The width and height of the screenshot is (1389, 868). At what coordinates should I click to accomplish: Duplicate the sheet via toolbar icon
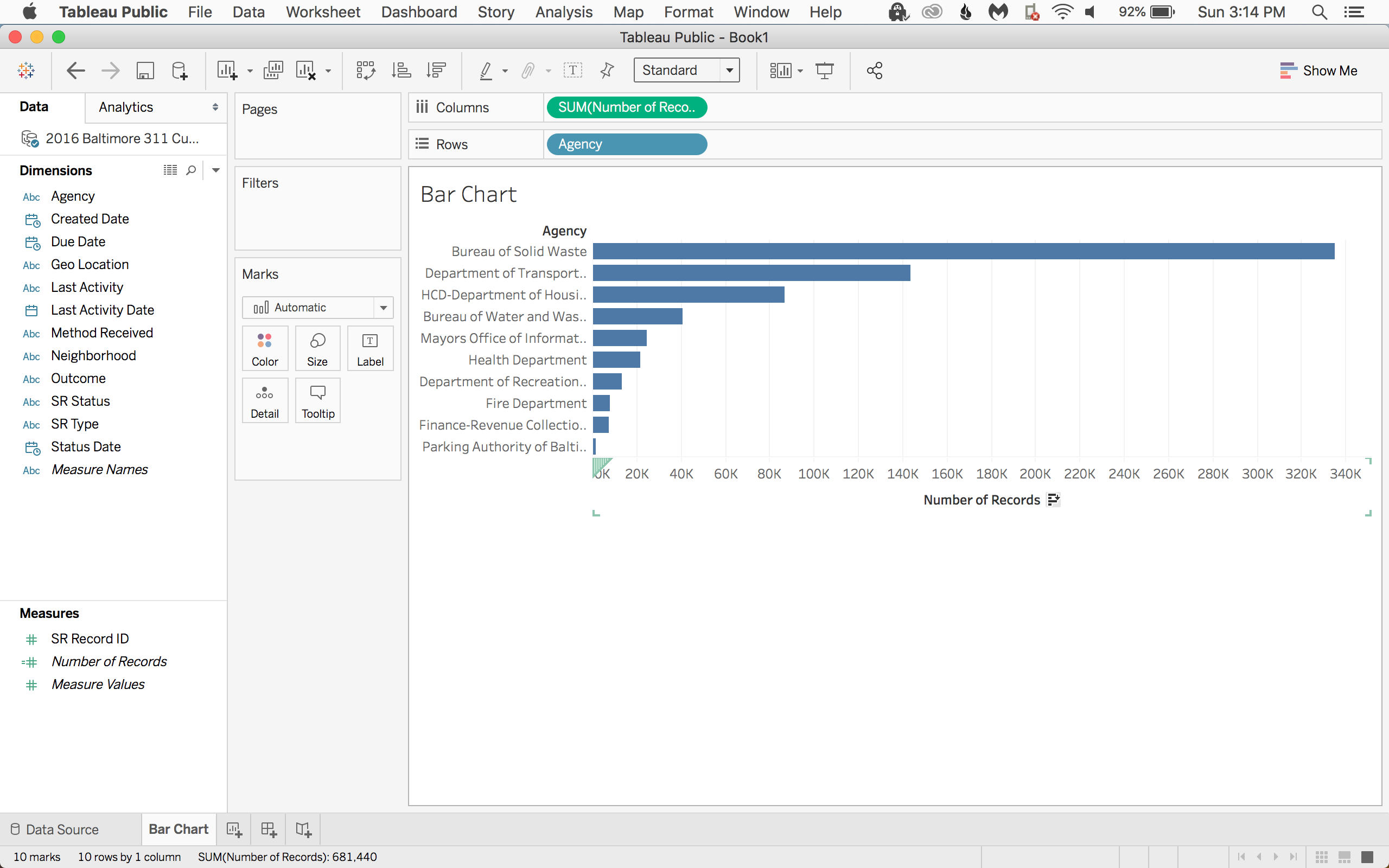click(272, 71)
